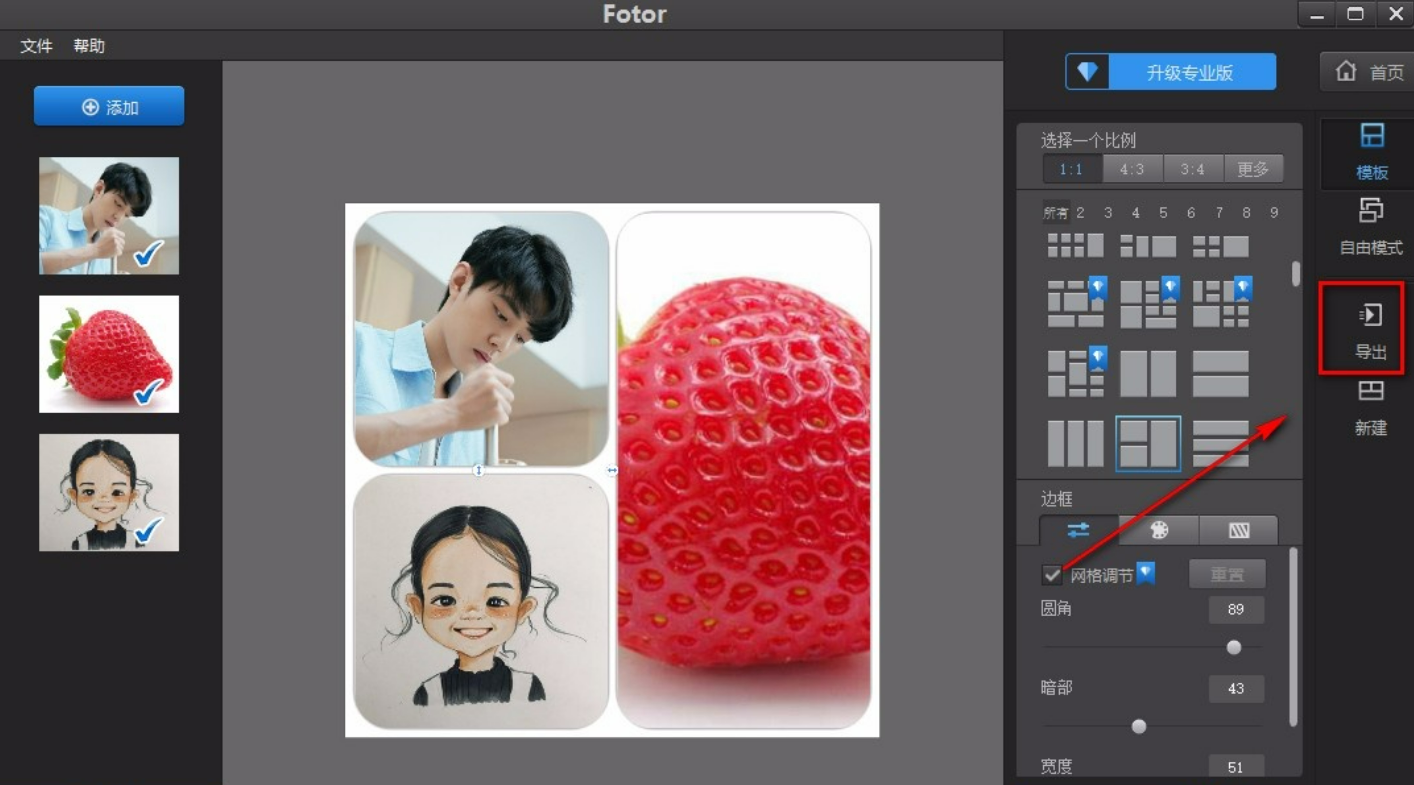1414x785 pixels.
Task: Filter templates for 3 photos
Action: tap(1108, 212)
